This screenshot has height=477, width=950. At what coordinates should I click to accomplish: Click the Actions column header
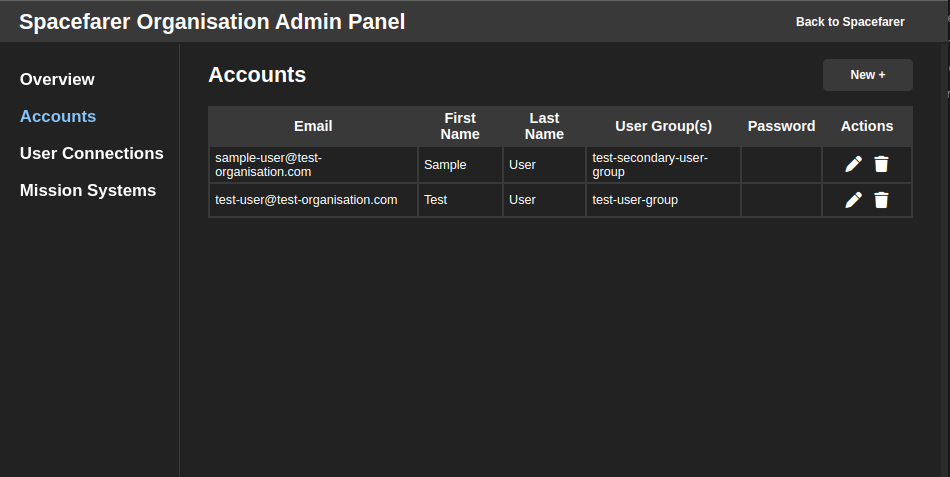[x=867, y=126]
